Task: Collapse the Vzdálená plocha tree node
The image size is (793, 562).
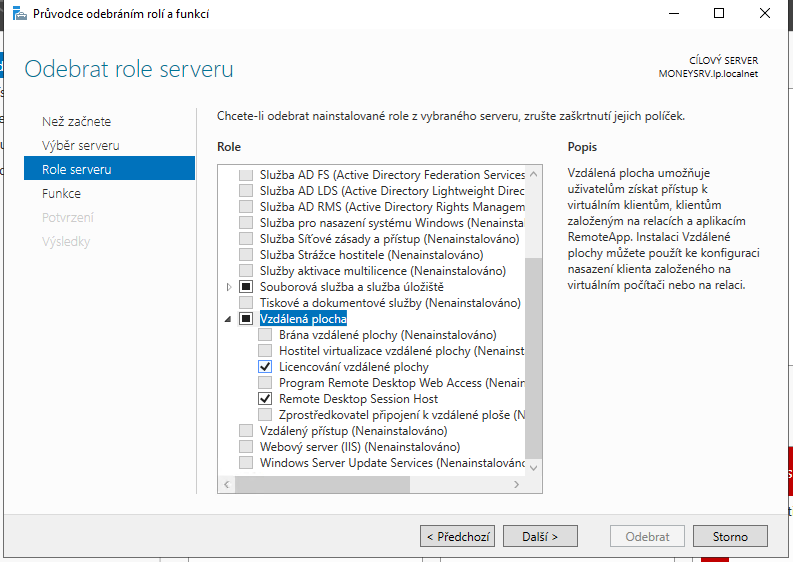Action: [229, 319]
